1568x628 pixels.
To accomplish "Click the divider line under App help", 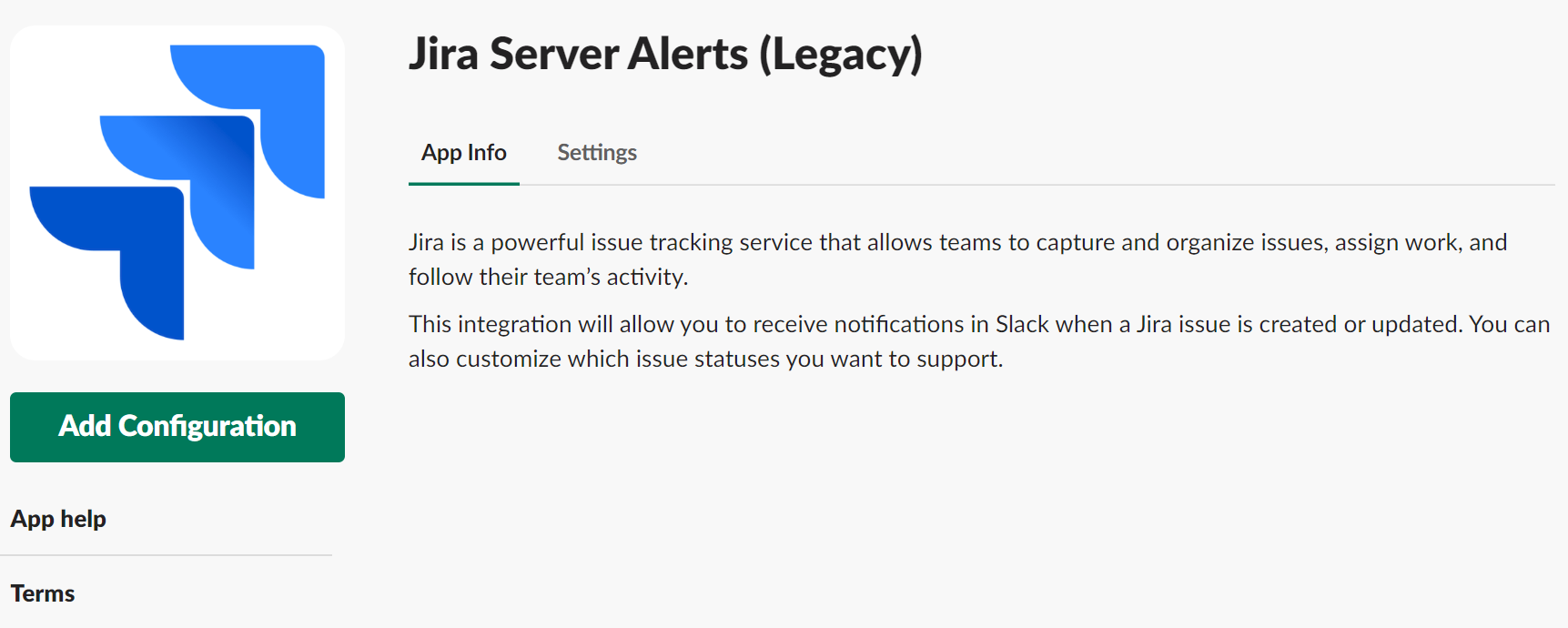I will coord(167,555).
